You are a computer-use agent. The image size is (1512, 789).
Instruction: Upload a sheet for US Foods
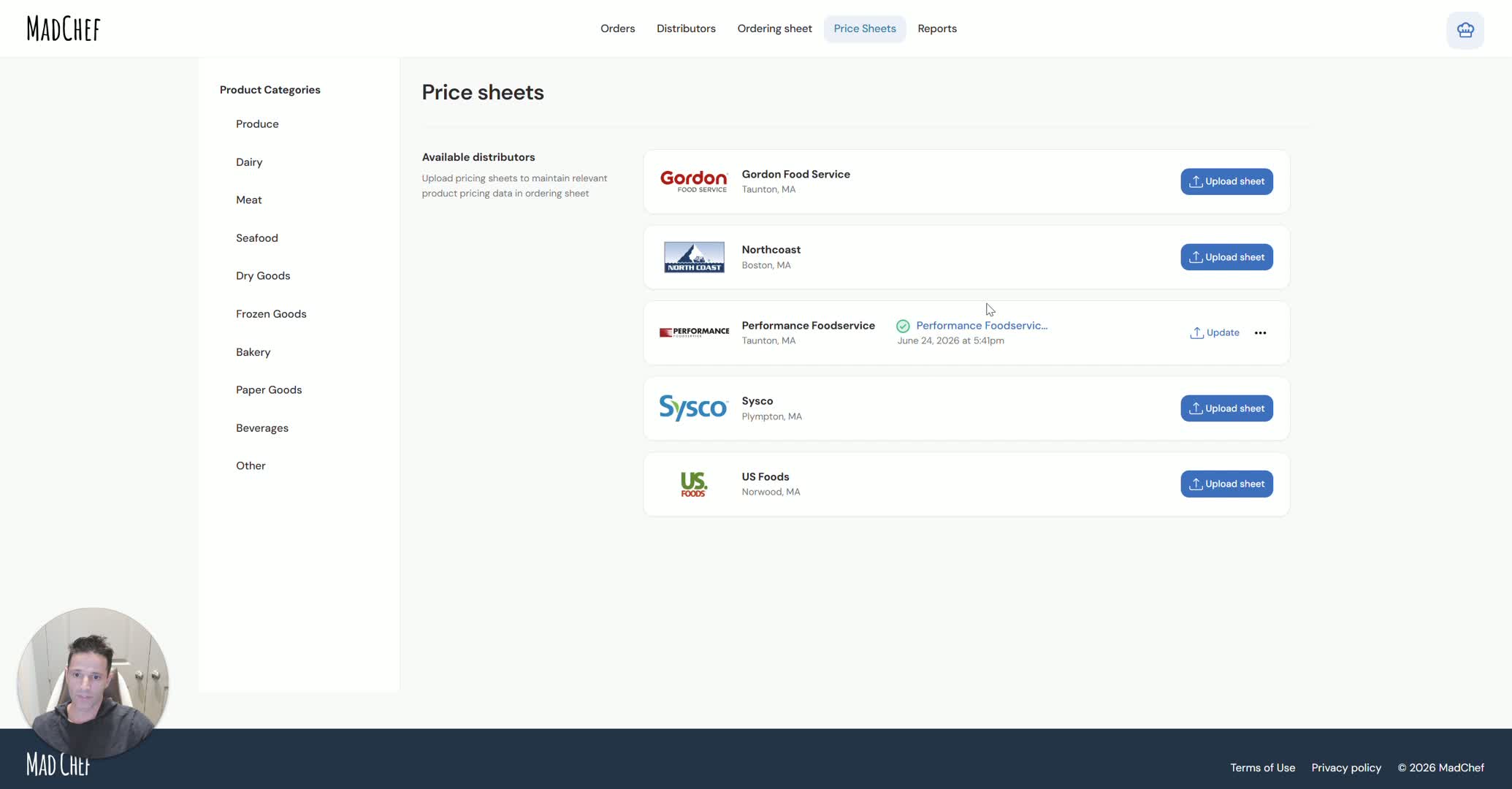[x=1226, y=484]
